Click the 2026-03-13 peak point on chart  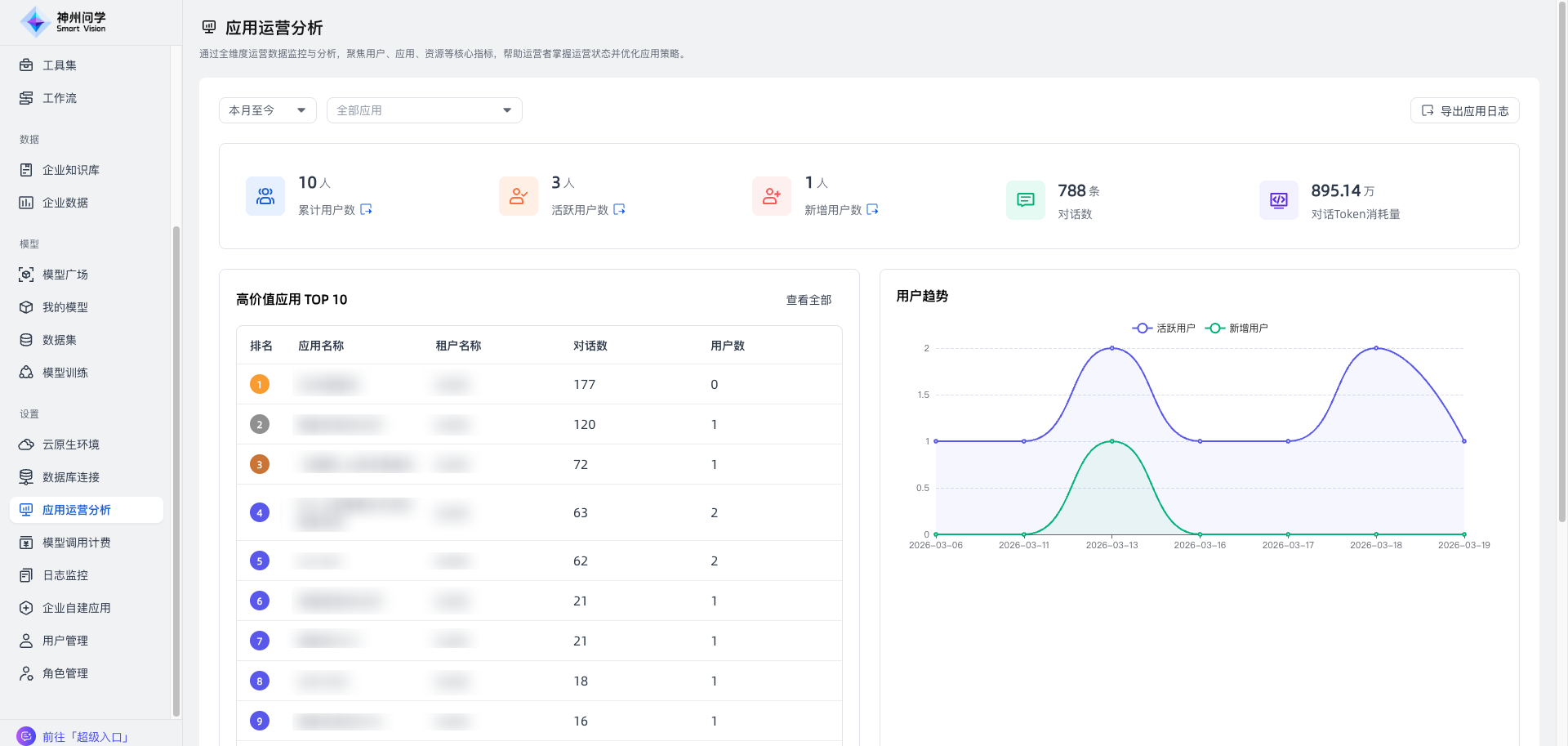[1111, 348]
